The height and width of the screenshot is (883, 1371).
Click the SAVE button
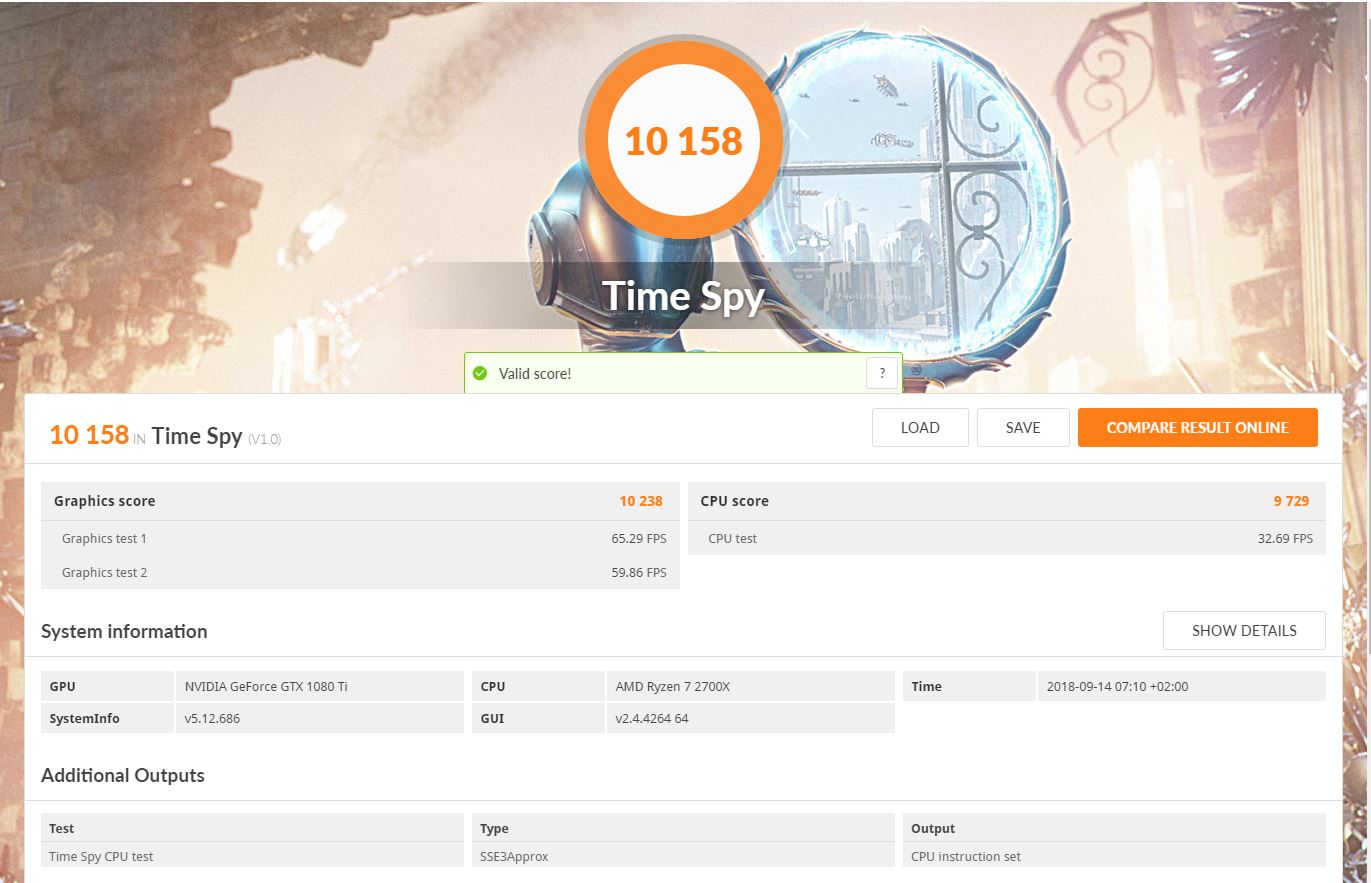point(1023,428)
